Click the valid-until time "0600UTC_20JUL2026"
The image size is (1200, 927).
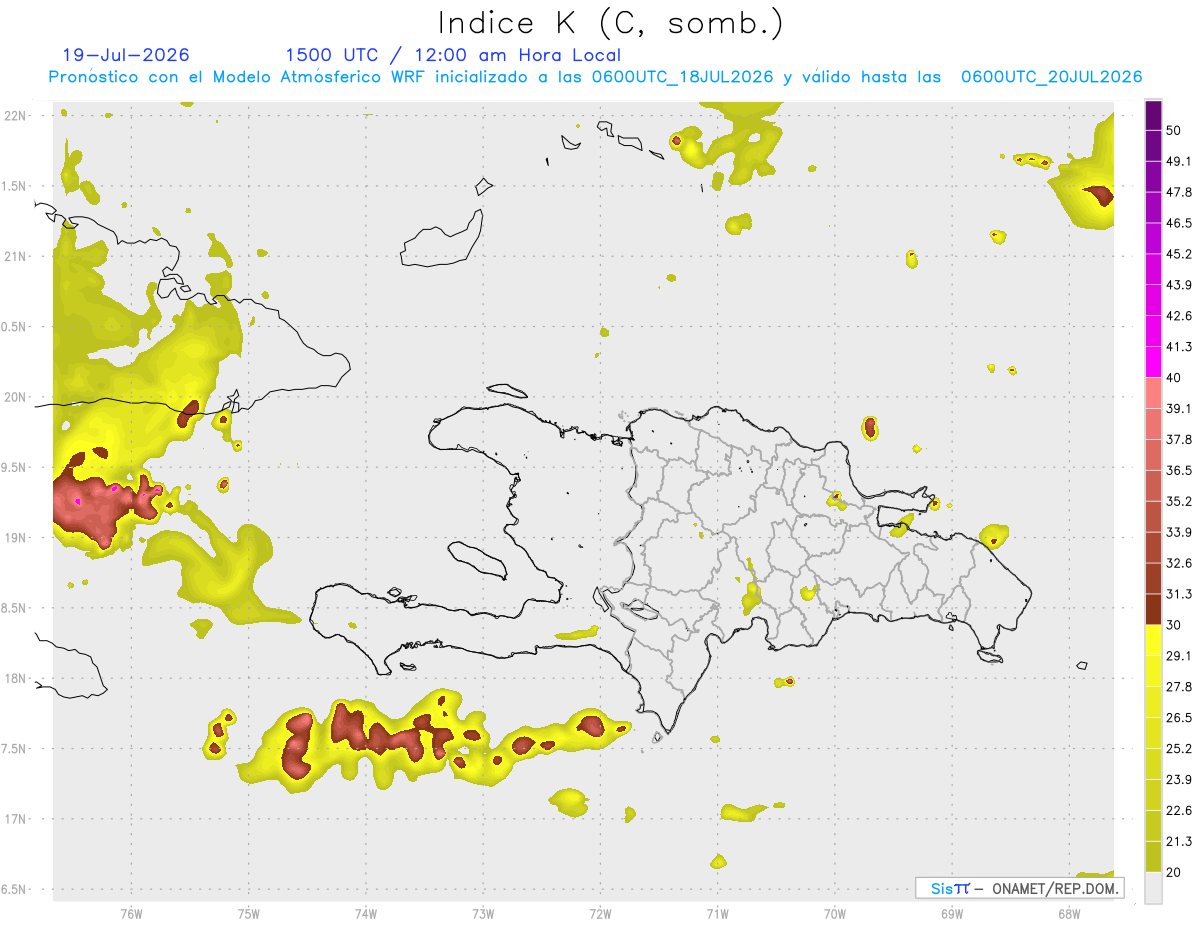pos(1051,77)
